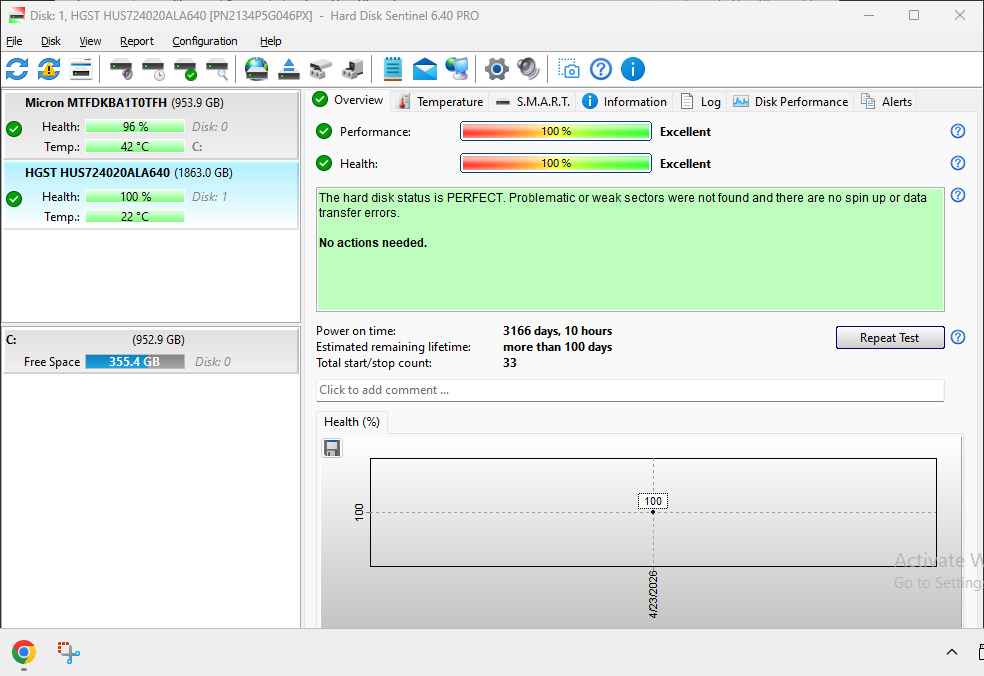Click the Micron disk 96 % health bar

pyautogui.click(x=135, y=127)
